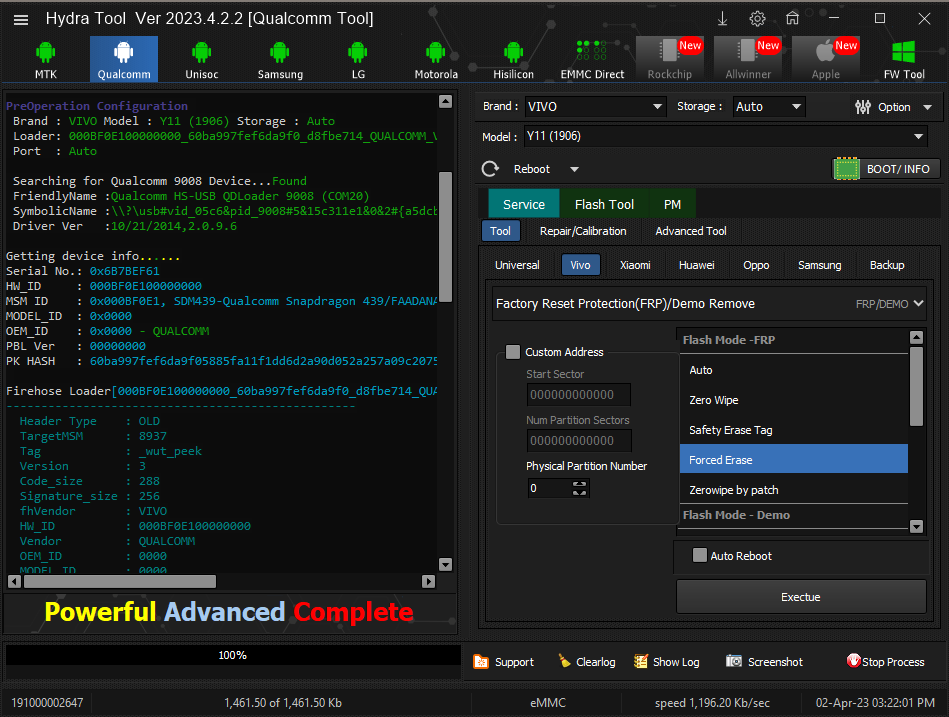Screen dimensions: 949x717
Task: Click log panel horizontal scrollbar thumb
Action: click(120, 581)
